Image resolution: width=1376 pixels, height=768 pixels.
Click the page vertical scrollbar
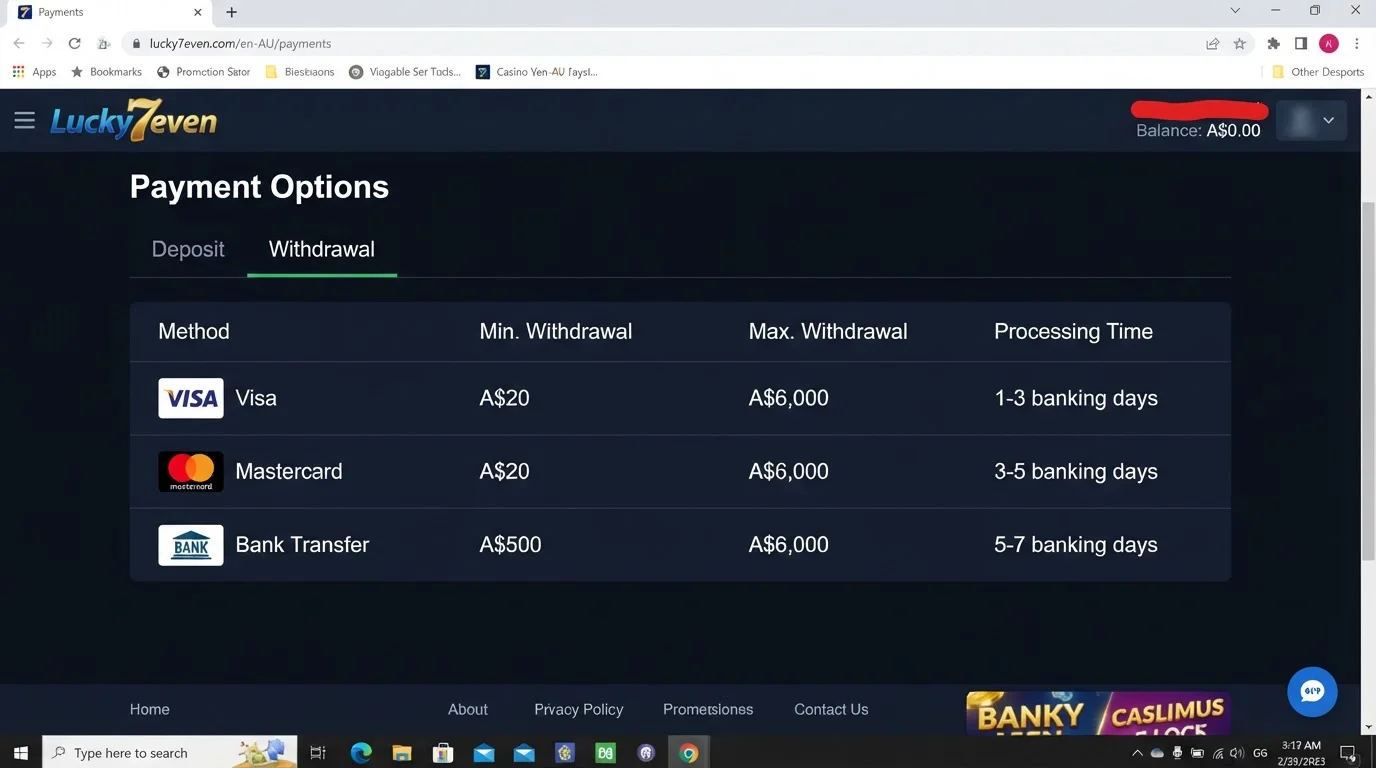[x=1368, y=380]
